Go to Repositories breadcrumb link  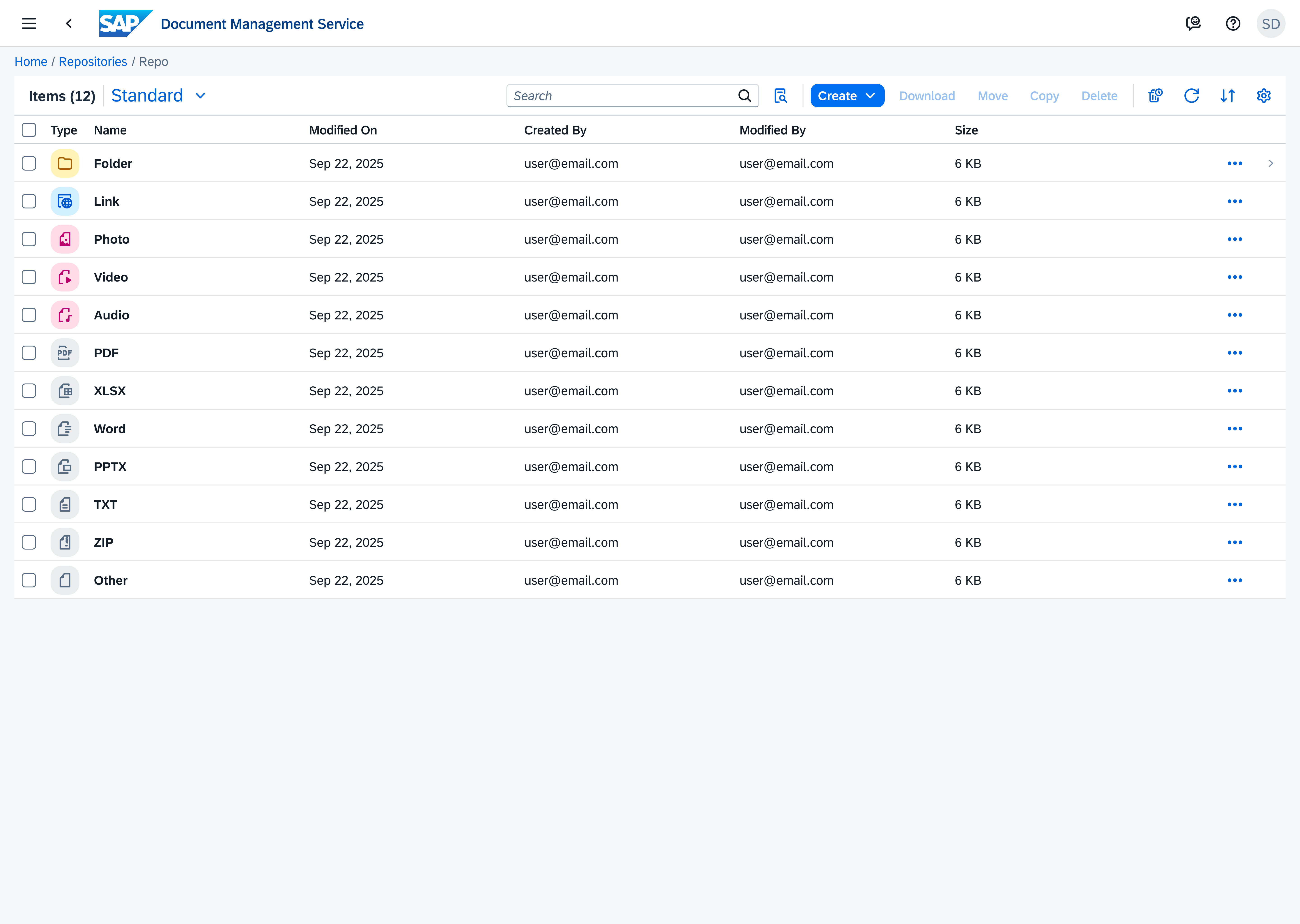tap(93, 61)
